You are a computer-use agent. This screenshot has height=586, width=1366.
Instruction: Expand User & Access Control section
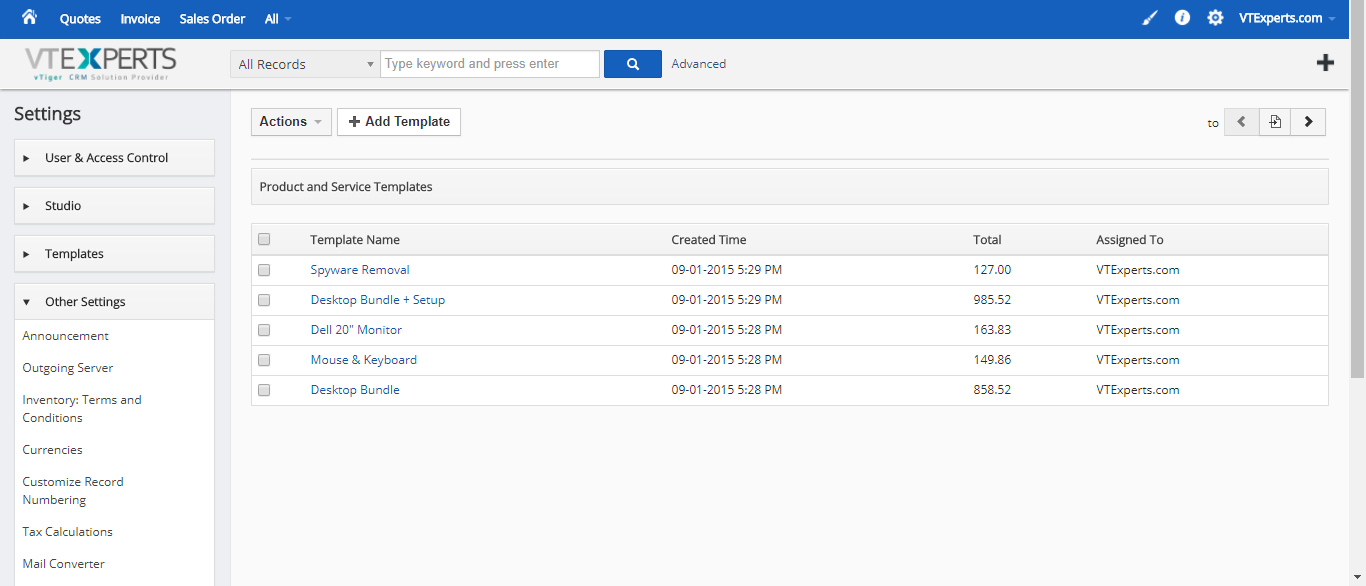coord(114,158)
